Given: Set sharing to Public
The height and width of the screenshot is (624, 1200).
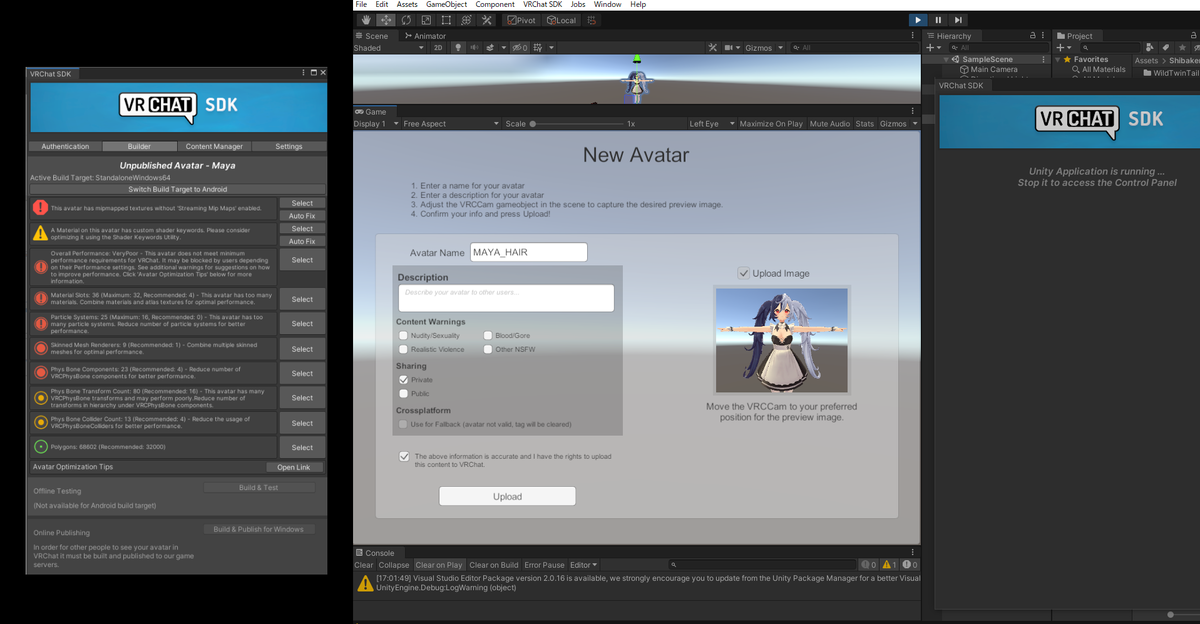Looking at the screenshot, I should point(403,394).
